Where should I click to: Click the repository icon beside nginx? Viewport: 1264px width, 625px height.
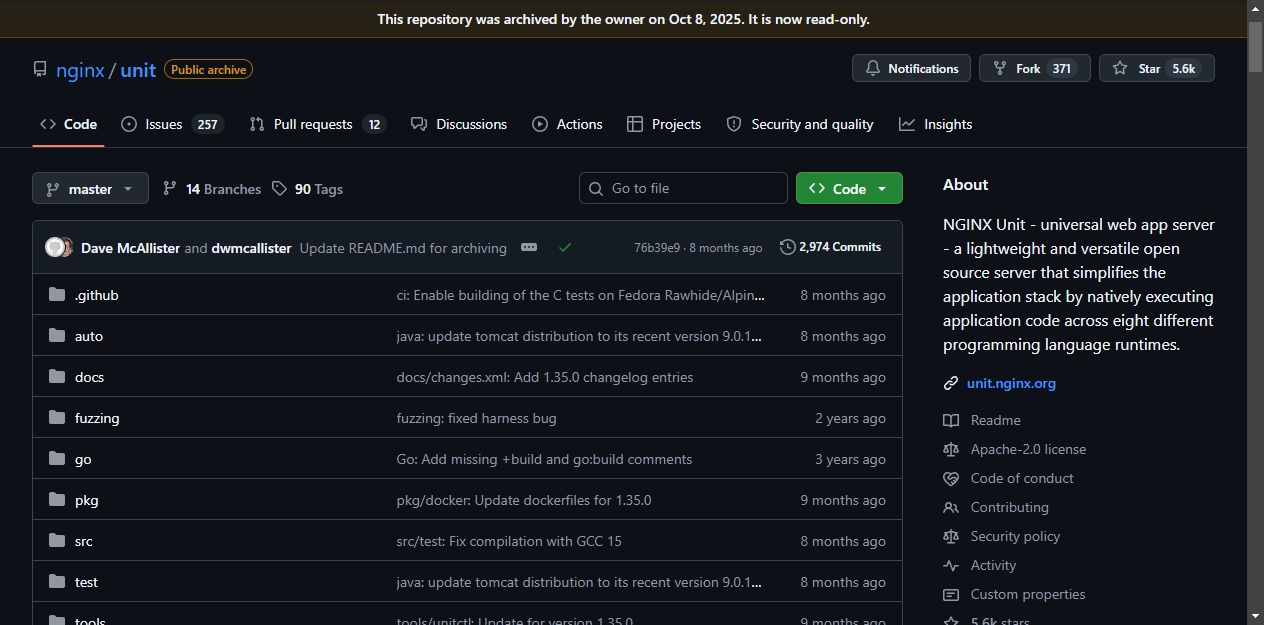(40, 69)
